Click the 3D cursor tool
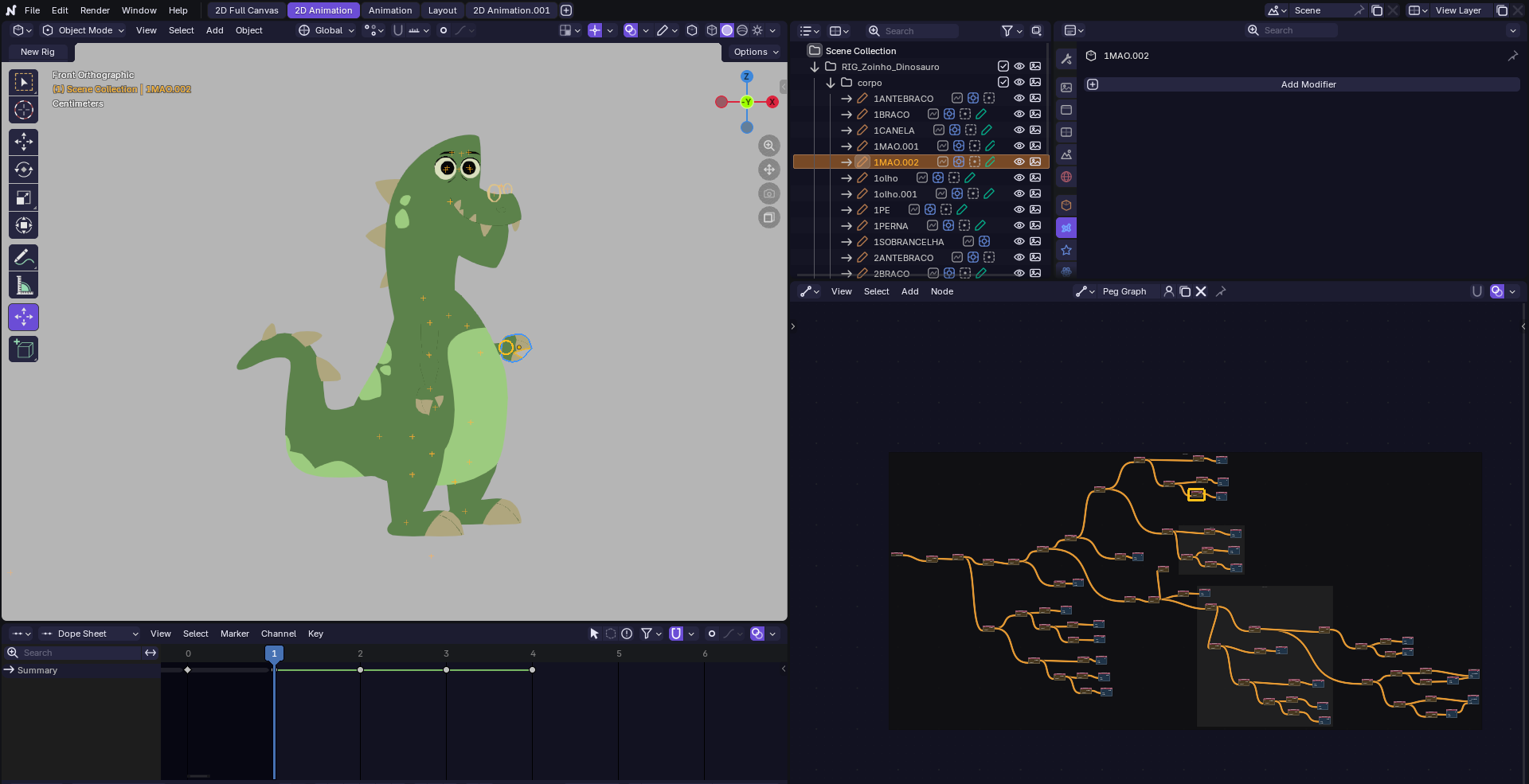 coord(24,110)
